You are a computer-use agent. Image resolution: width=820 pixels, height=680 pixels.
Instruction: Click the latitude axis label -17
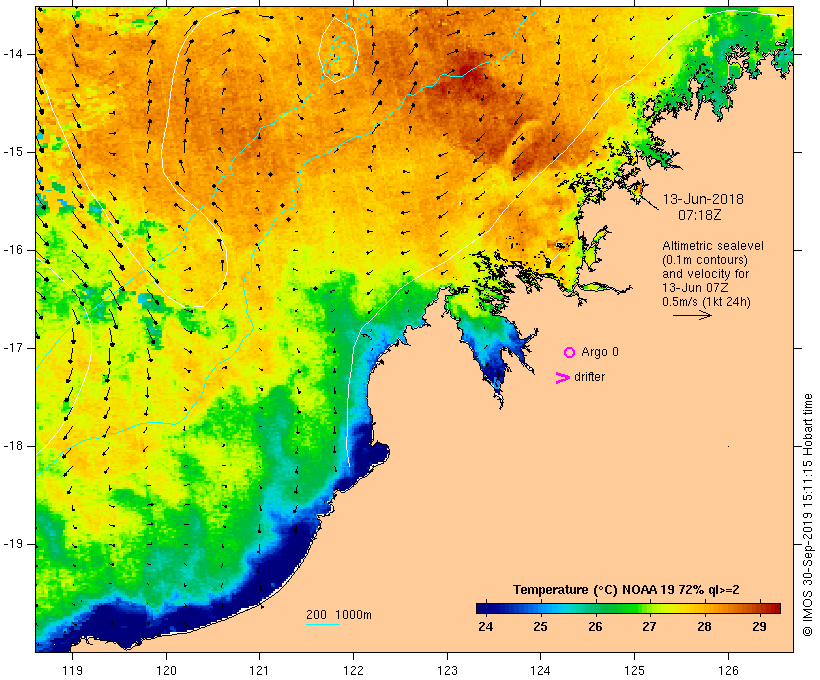(x=13, y=348)
